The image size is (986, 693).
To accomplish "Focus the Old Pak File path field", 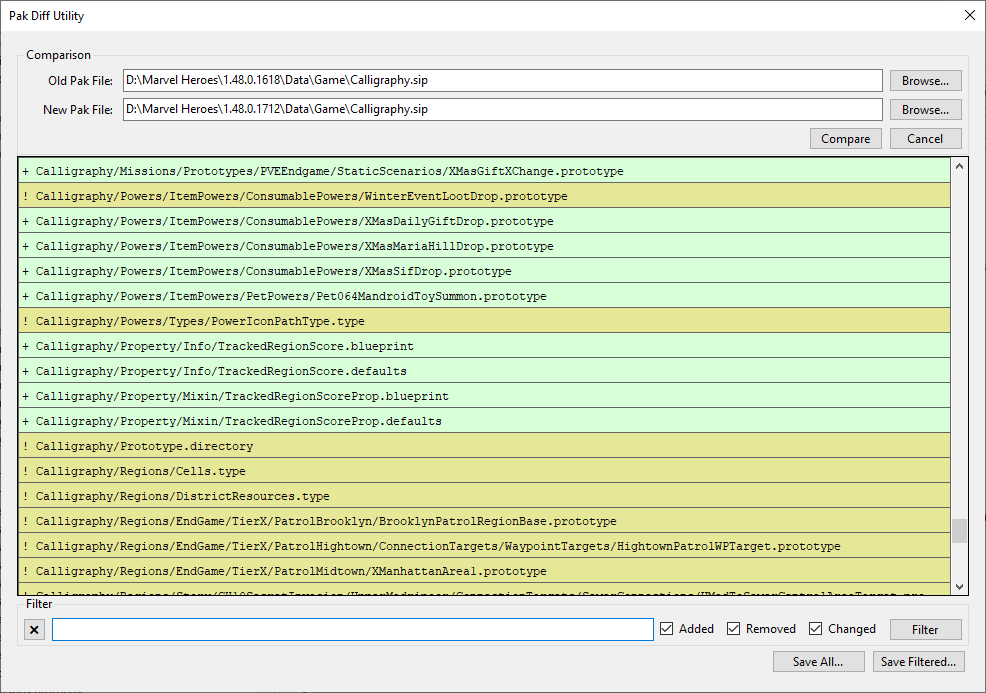I will point(503,80).
